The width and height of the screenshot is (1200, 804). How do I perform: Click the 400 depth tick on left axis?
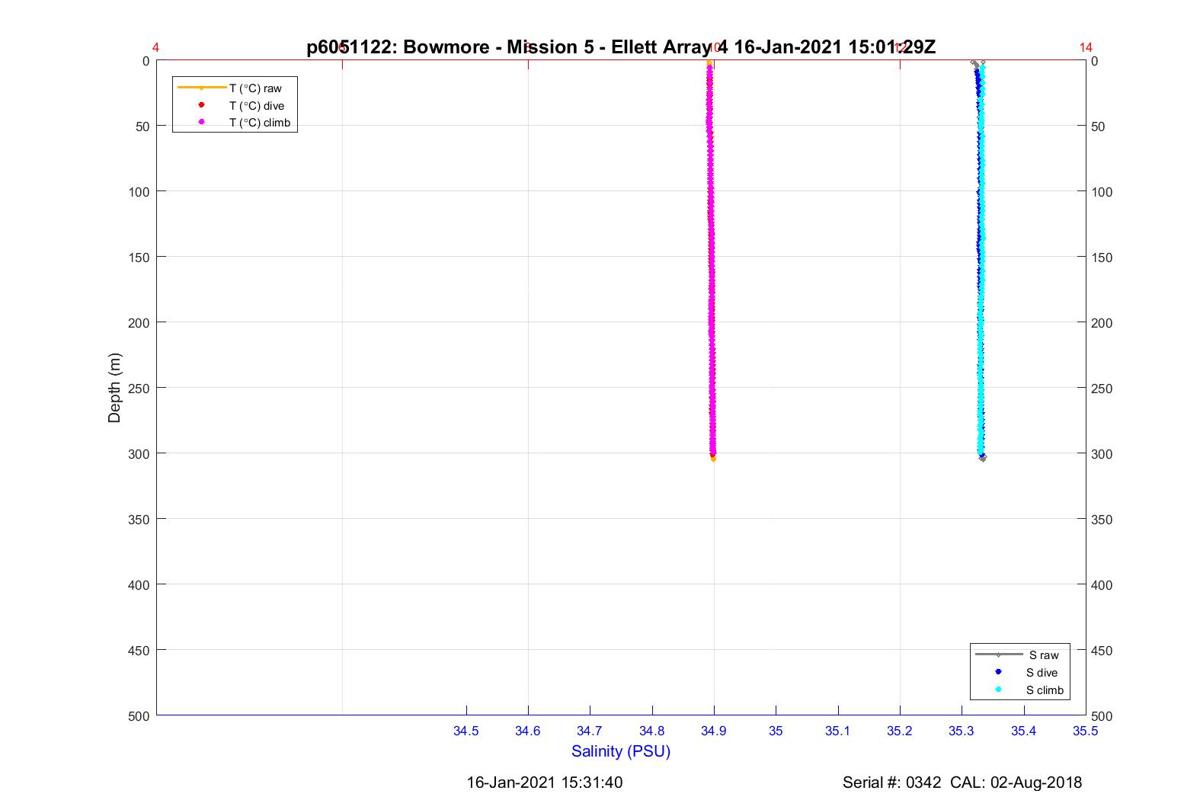click(139, 585)
